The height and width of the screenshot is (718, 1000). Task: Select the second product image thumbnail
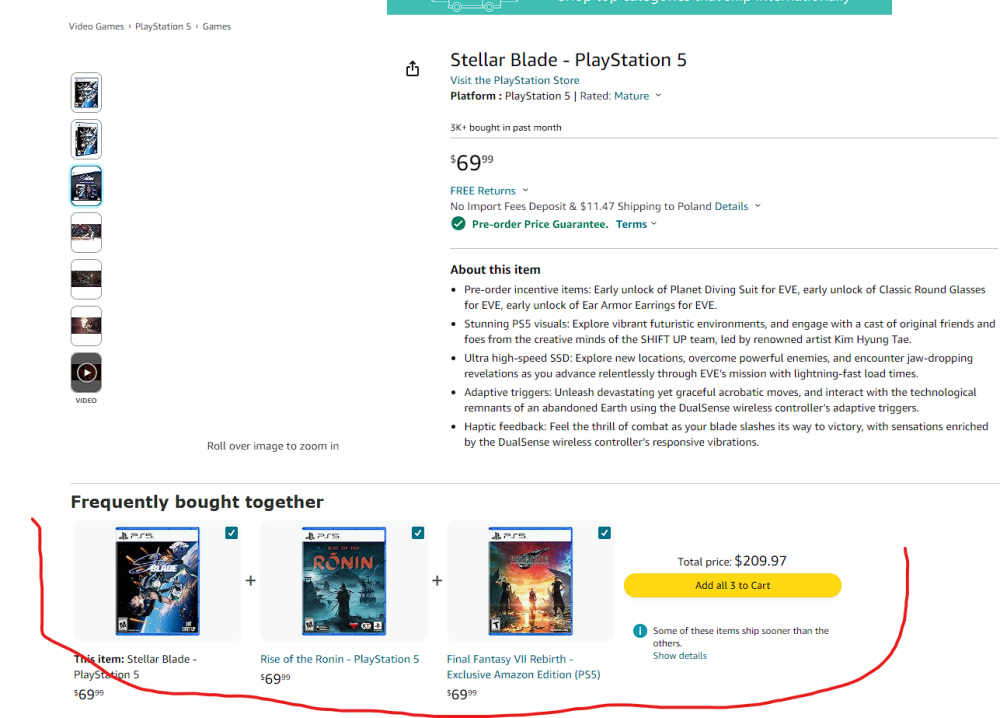(x=86, y=139)
